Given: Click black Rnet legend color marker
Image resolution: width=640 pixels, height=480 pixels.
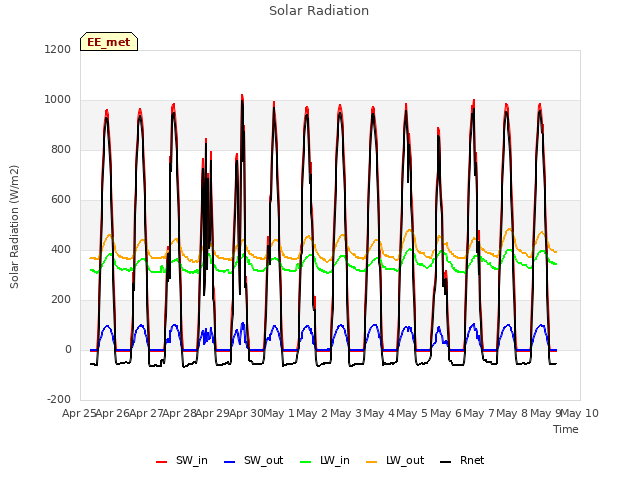Looking at the screenshot, I should 446,462.
